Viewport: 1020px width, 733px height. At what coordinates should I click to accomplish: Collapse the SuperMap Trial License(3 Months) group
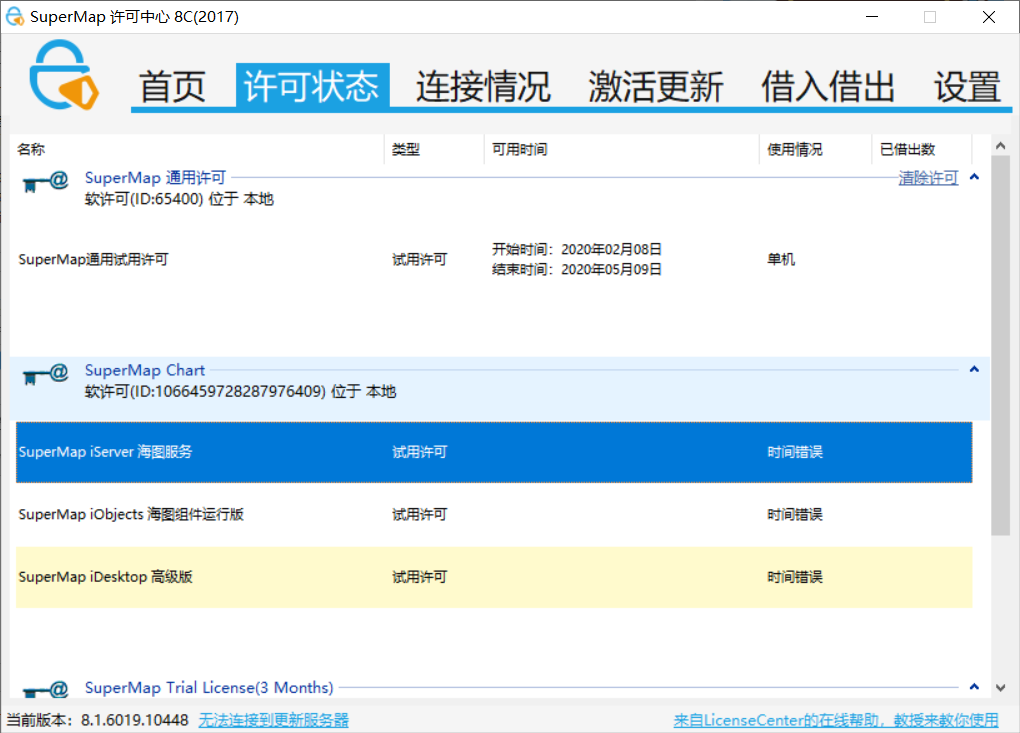click(x=974, y=687)
